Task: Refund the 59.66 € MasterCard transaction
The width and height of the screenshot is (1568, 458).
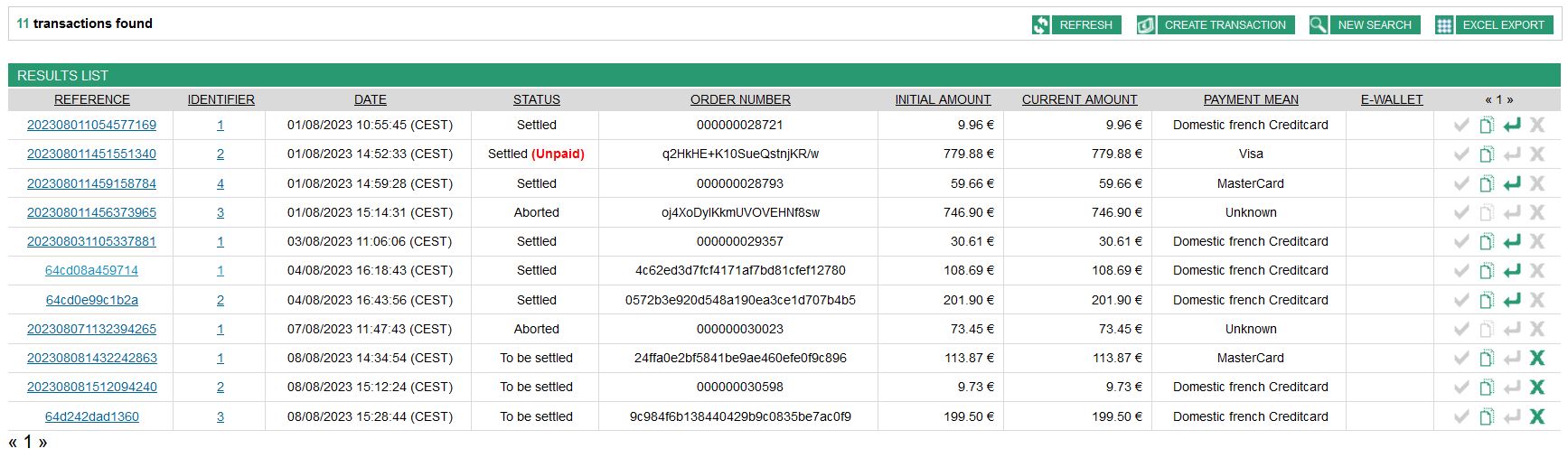Action: click(x=1511, y=184)
